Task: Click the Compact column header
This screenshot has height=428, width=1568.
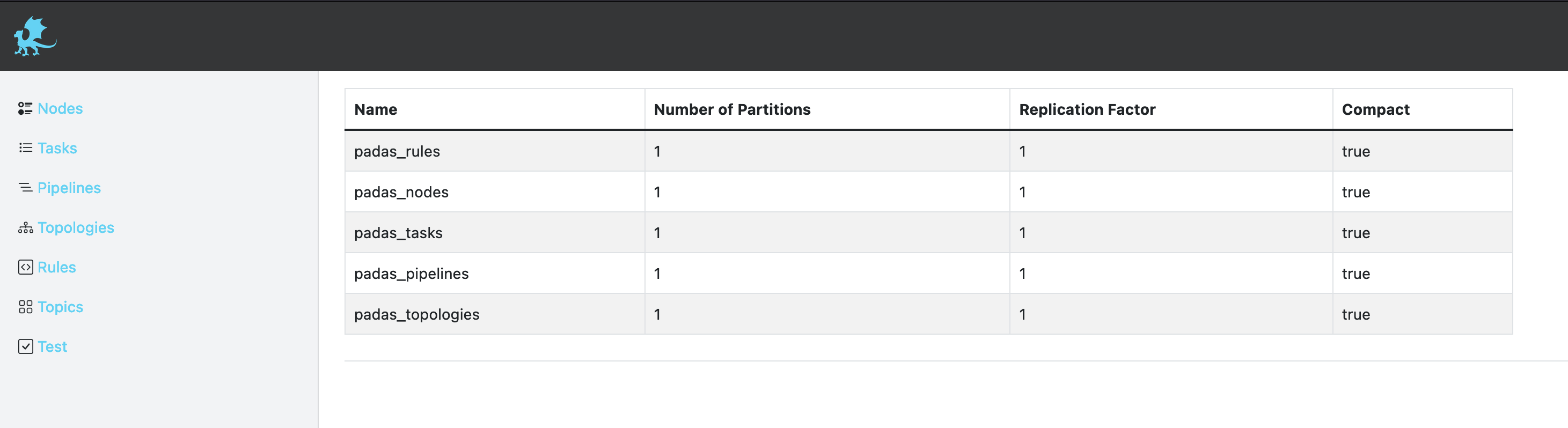Action: (x=1375, y=109)
